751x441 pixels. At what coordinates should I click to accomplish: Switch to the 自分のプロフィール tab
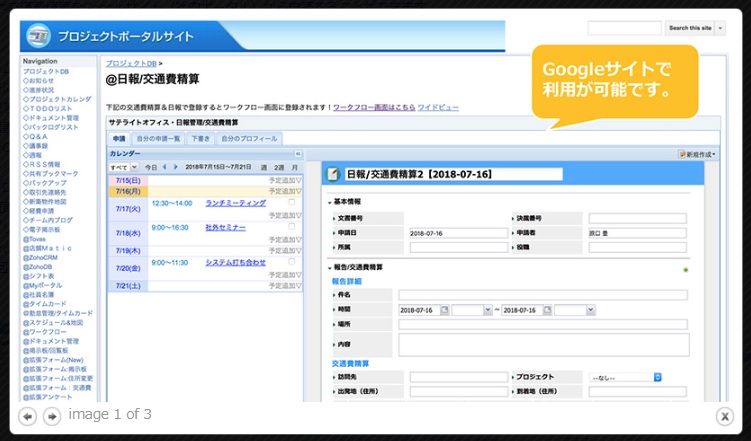click(249, 139)
